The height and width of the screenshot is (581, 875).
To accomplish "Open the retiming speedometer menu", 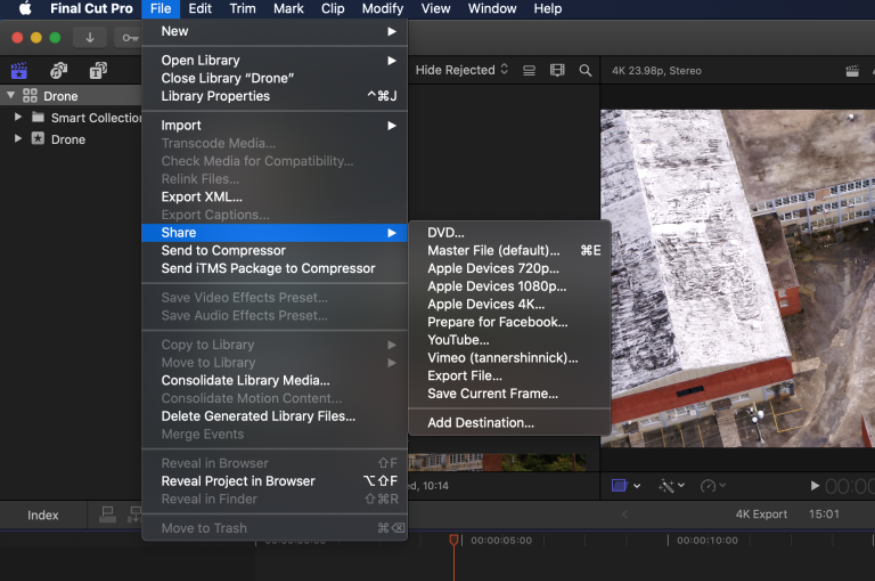I will [713, 486].
